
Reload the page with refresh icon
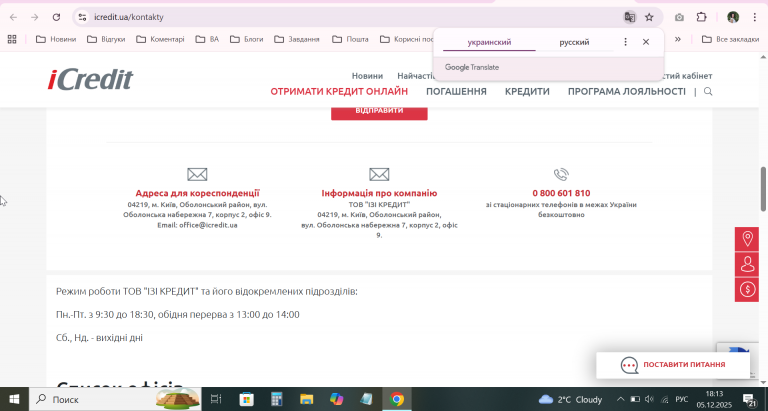tap(56, 17)
